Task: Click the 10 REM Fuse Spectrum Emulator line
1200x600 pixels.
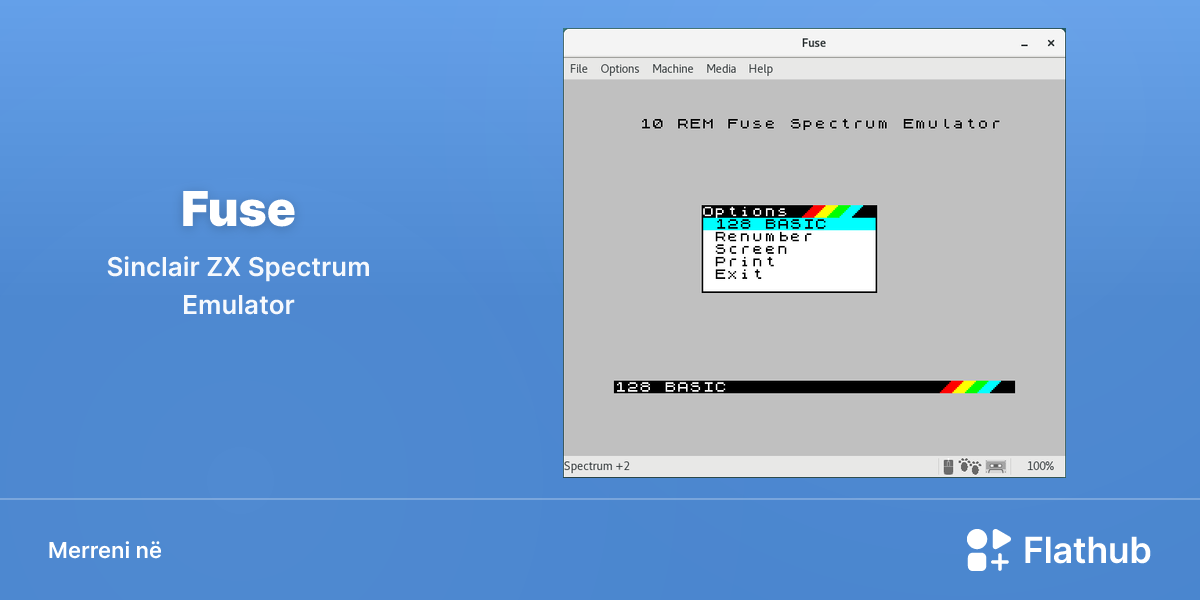Action: tap(821, 124)
